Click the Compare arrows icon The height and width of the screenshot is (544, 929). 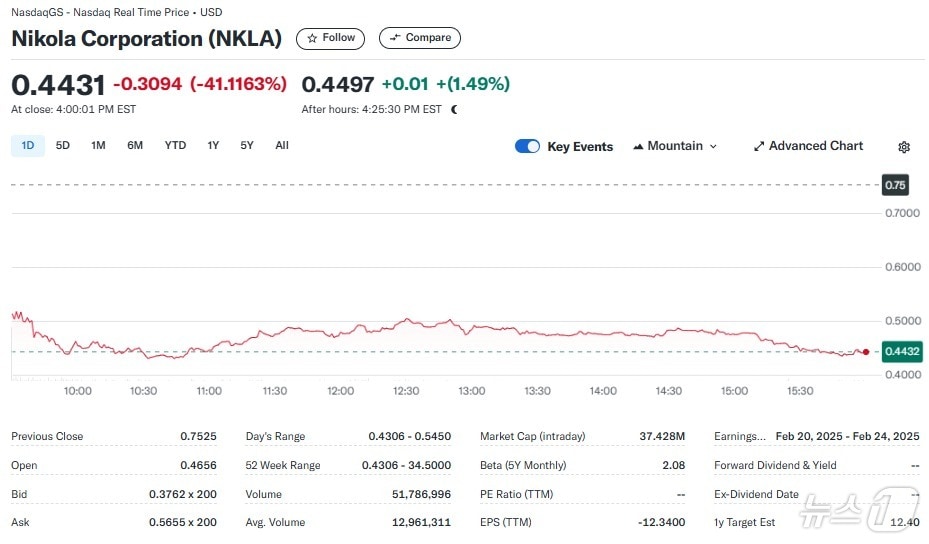click(x=394, y=38)
